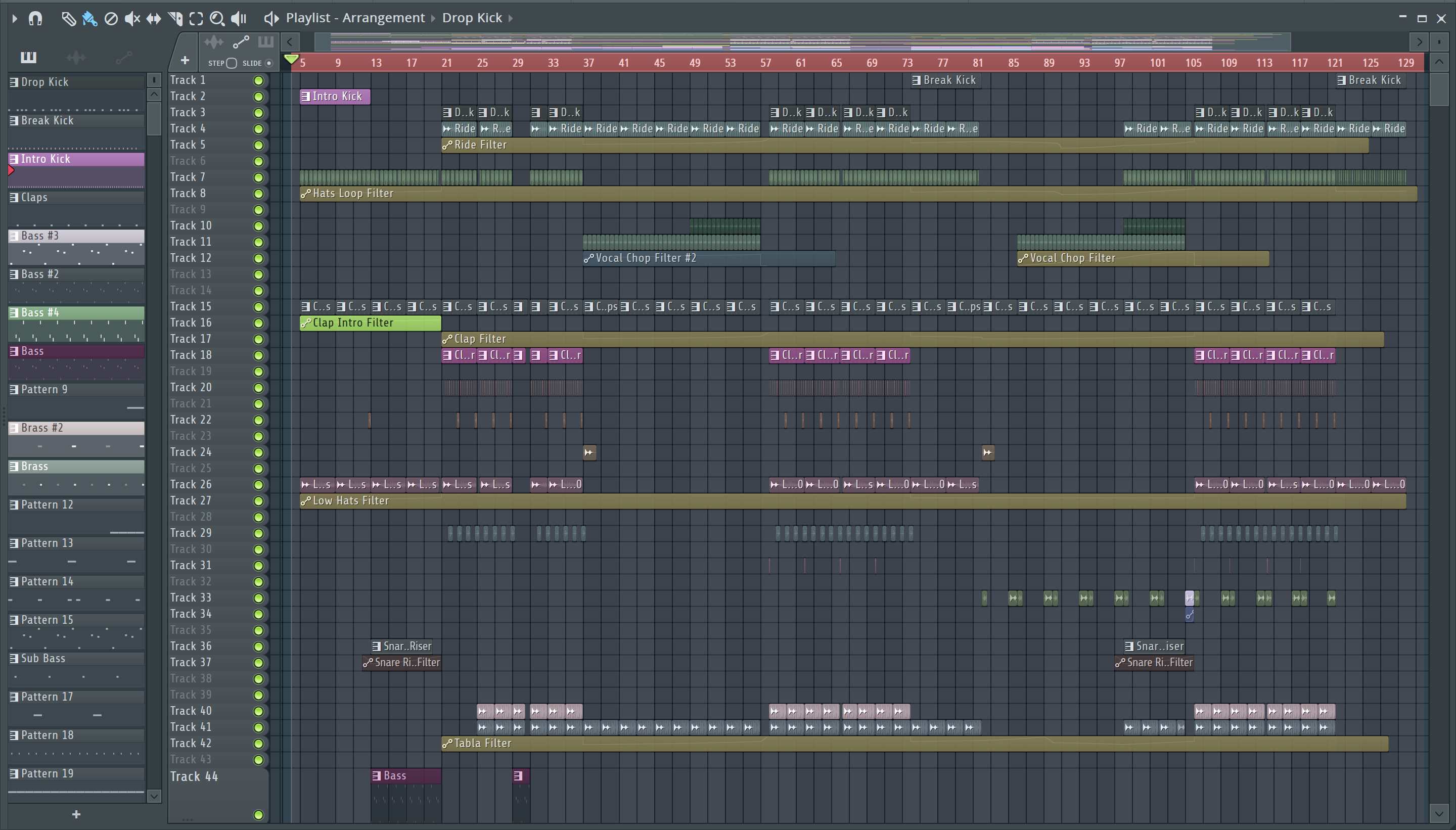Viewport: 1456px width, 830px height.
Task: Select the Draw pencil tool
Action: coord(68,18)
